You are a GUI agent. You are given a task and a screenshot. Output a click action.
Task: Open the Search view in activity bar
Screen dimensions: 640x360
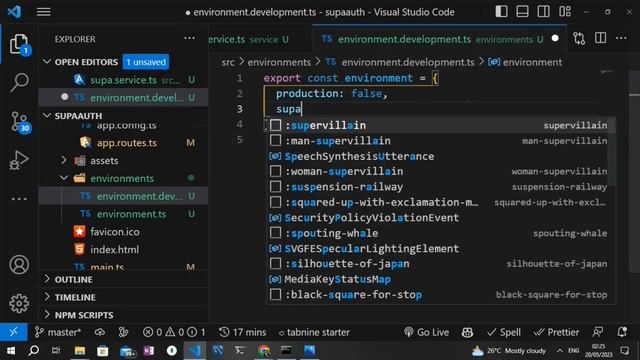(x=19, y=82)
